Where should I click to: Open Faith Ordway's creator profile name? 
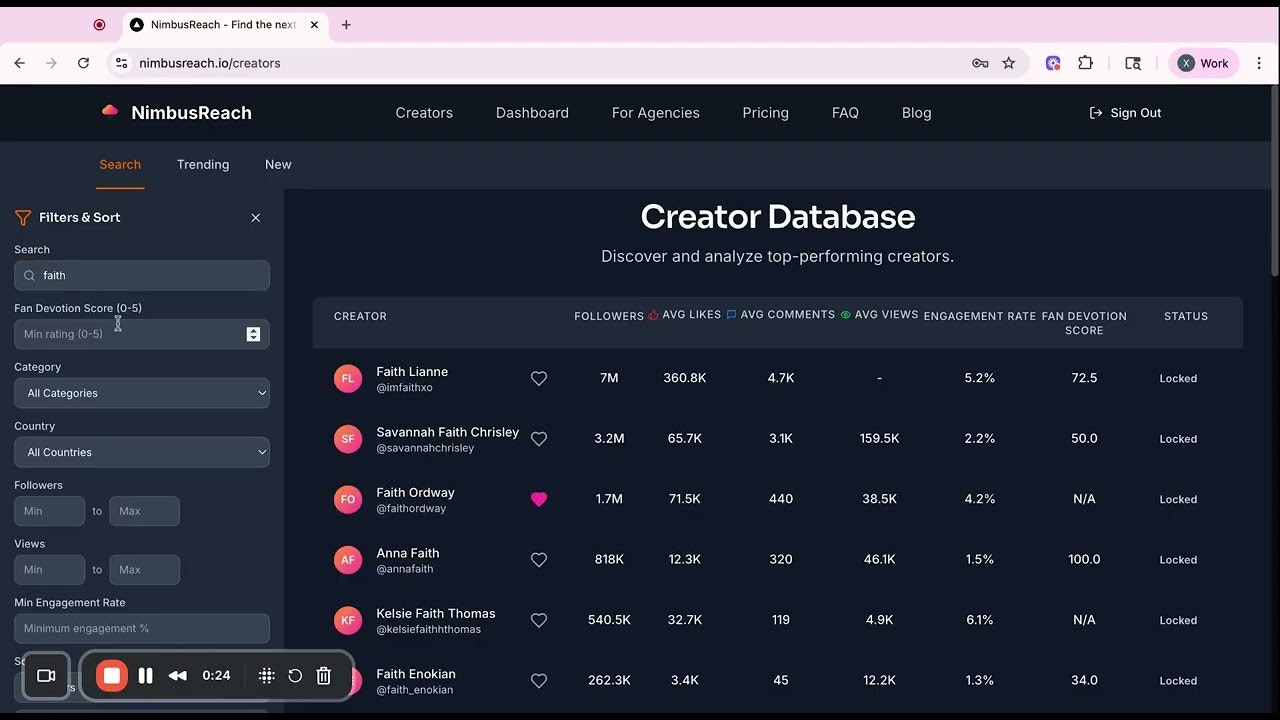pos(415,492)
